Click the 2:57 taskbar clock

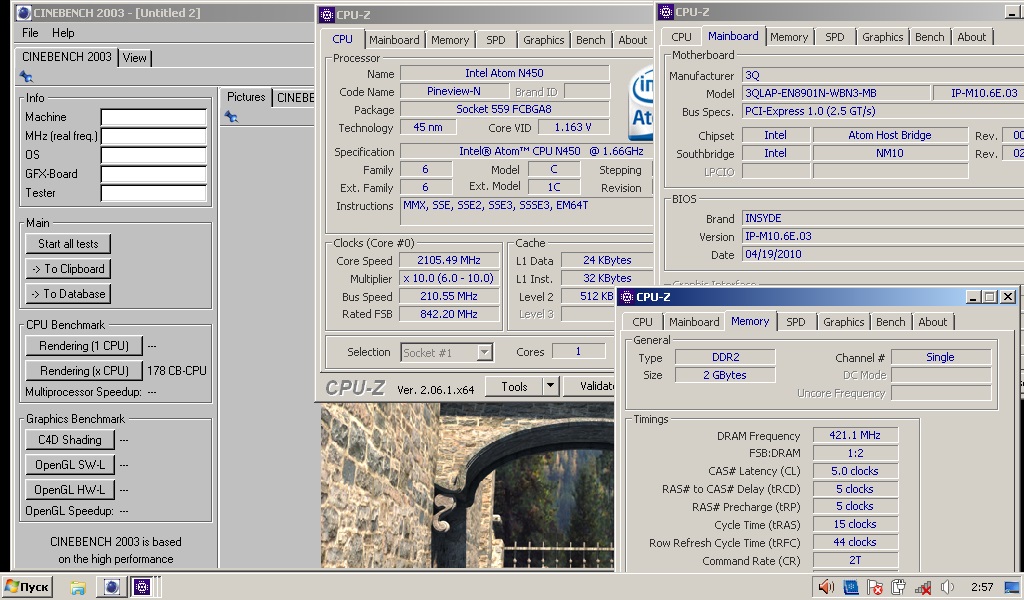tap(982, 588)
